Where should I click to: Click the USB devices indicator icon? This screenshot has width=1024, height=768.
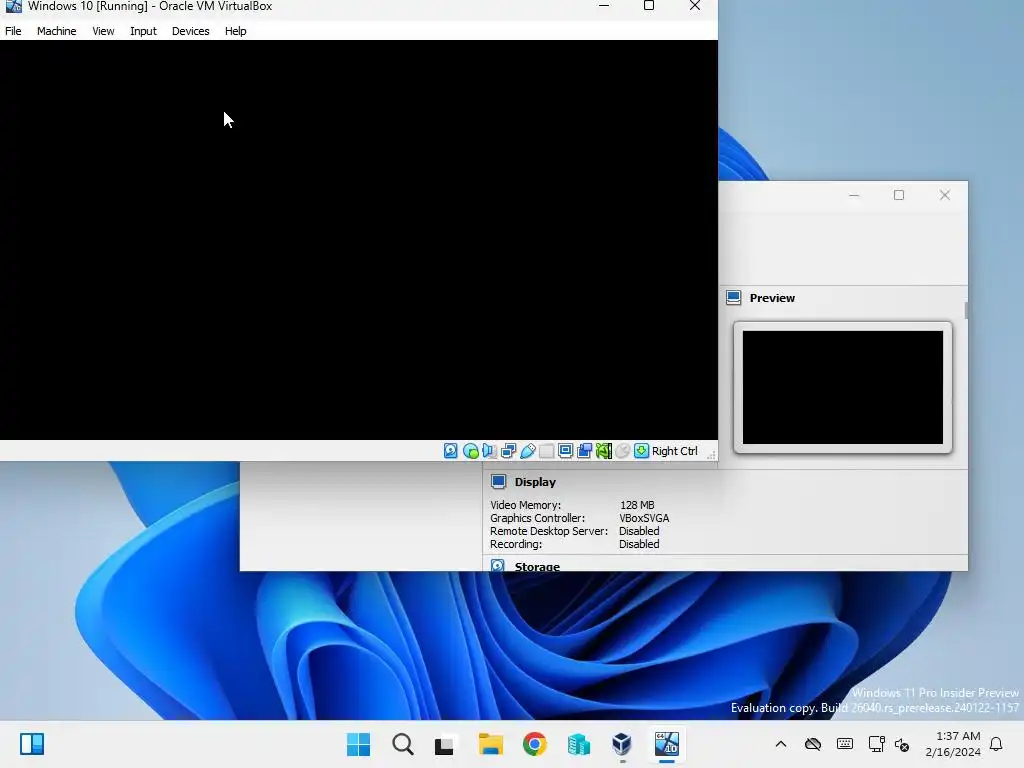pyautogui.click(x=528, y=451)
